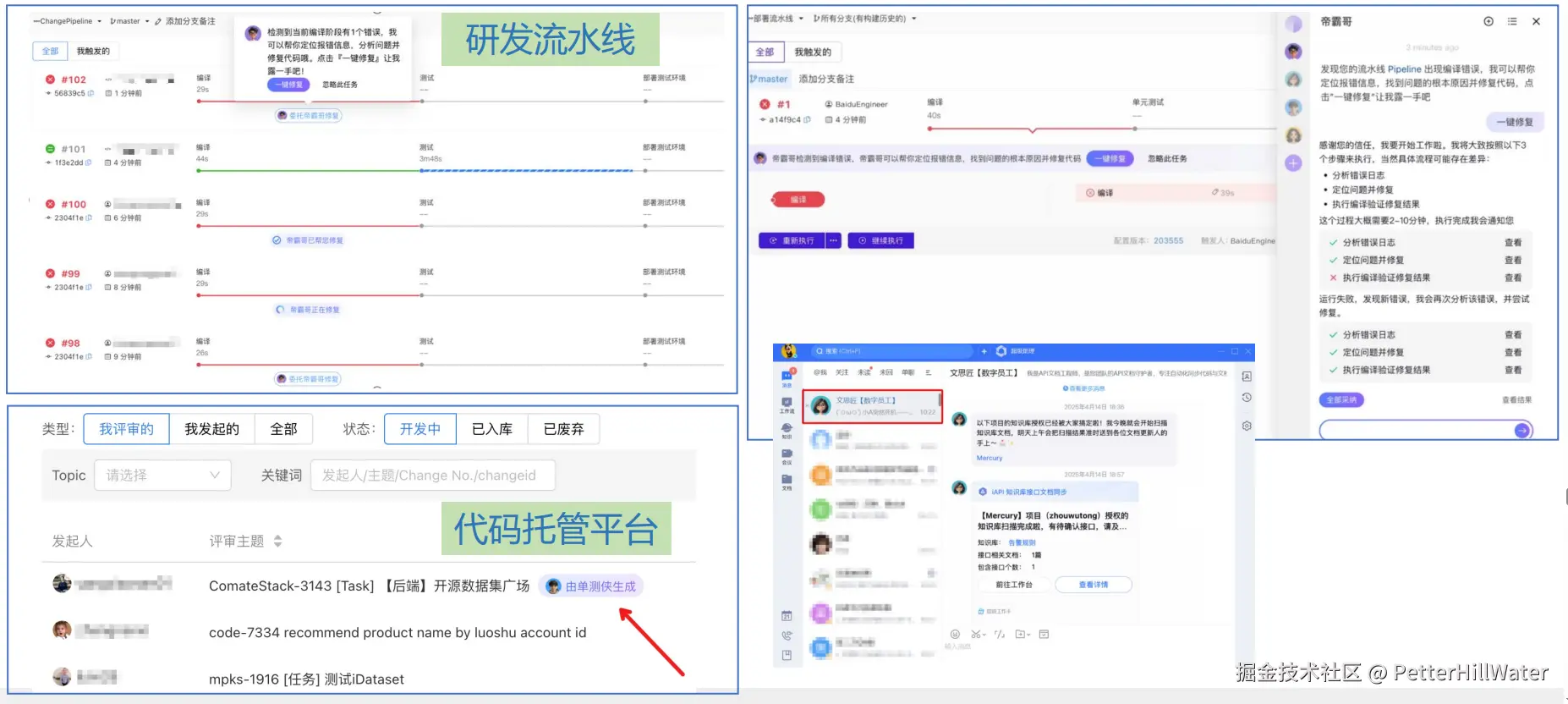Open the 部署流水线 dropdown in the right panel
1568x704 pixels.
[777, 19]
